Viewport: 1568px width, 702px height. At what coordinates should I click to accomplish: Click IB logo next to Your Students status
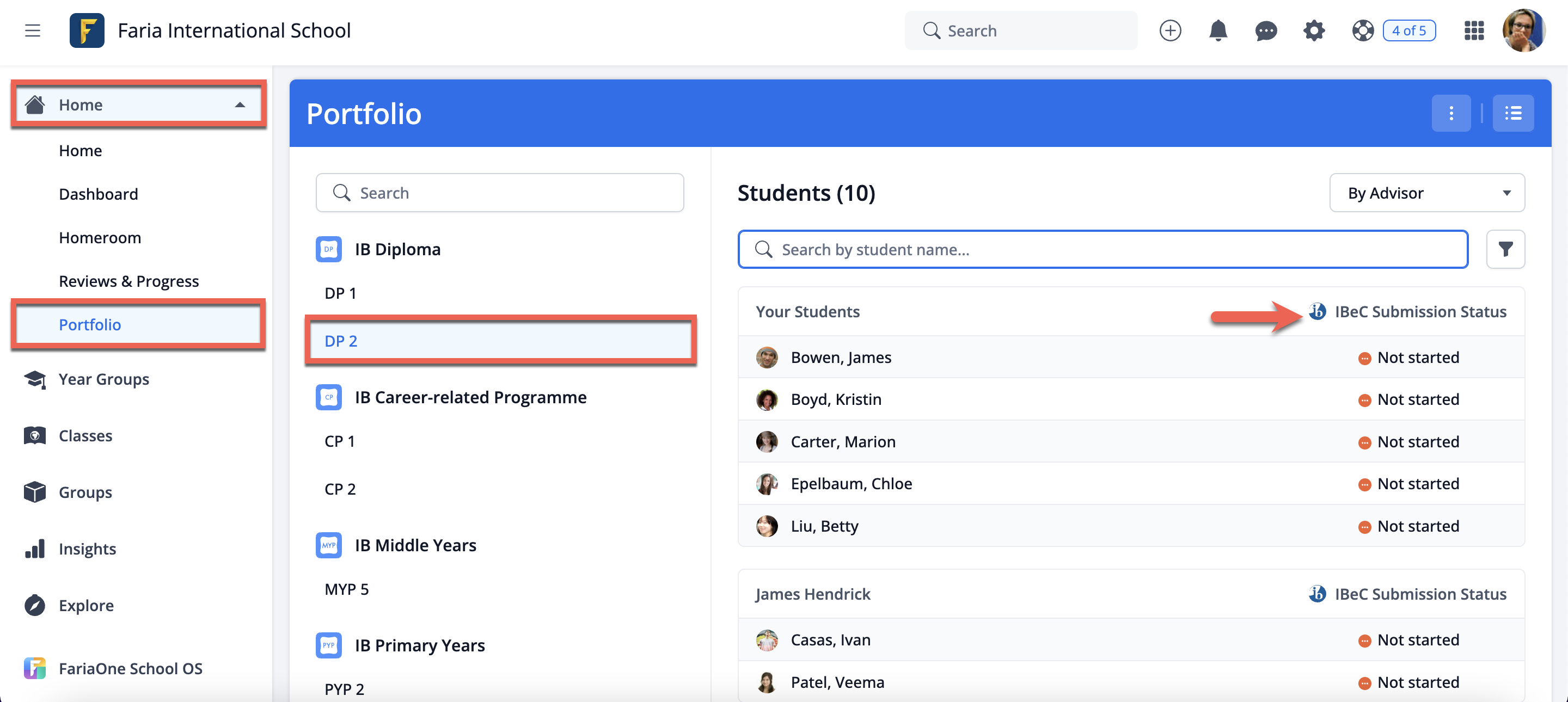(x=1317, y=311)
